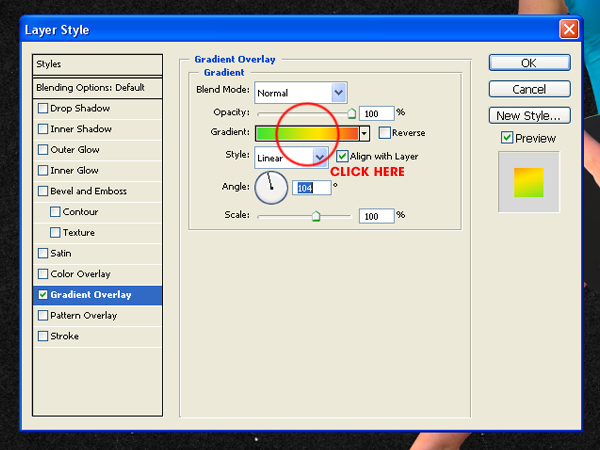Uncheck the Gradient Overlay checkbox
600x450 pixels.
click(x=43, y=295)
